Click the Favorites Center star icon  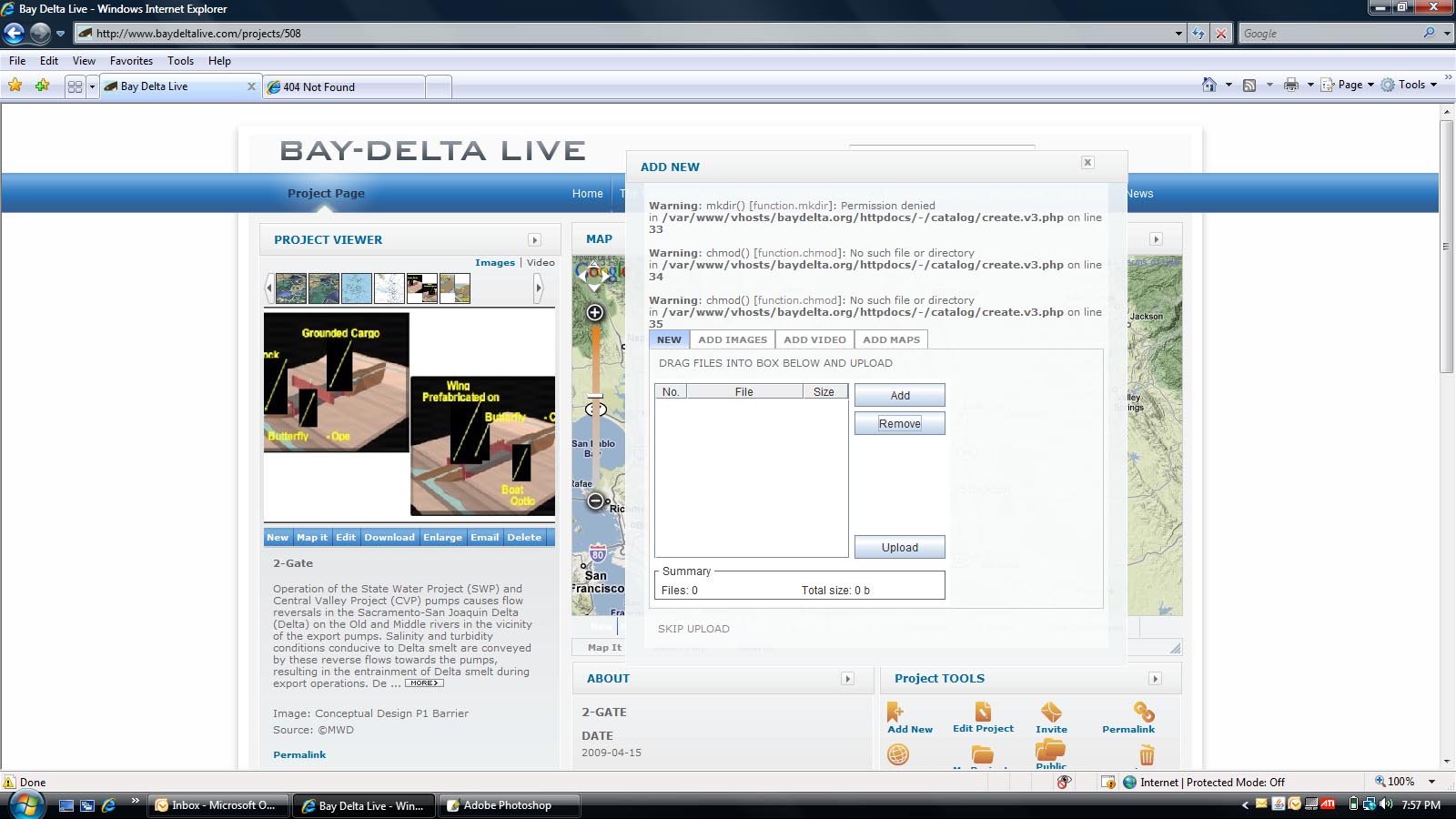pyautogui.click(x=15, y=86)
